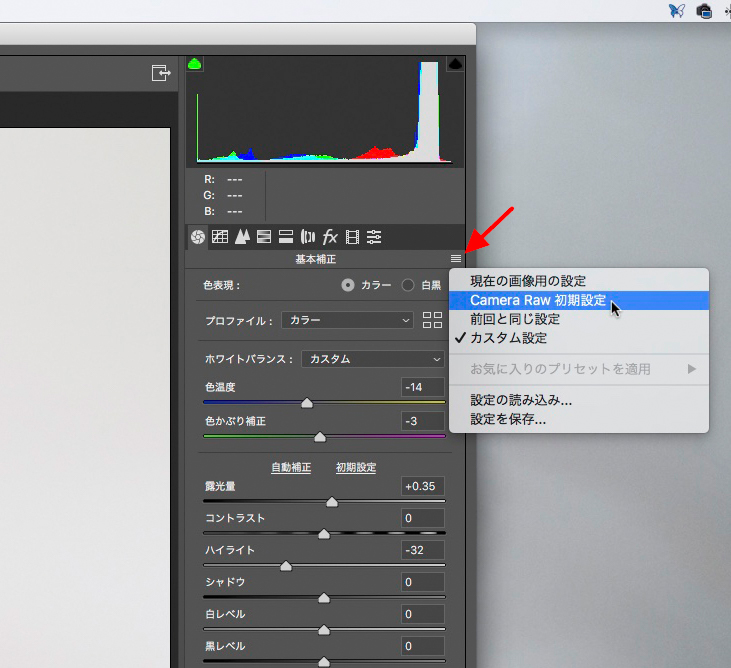Click the 基本補正 panel menu icon
The image size is (731, 668).
coord(456,258)
